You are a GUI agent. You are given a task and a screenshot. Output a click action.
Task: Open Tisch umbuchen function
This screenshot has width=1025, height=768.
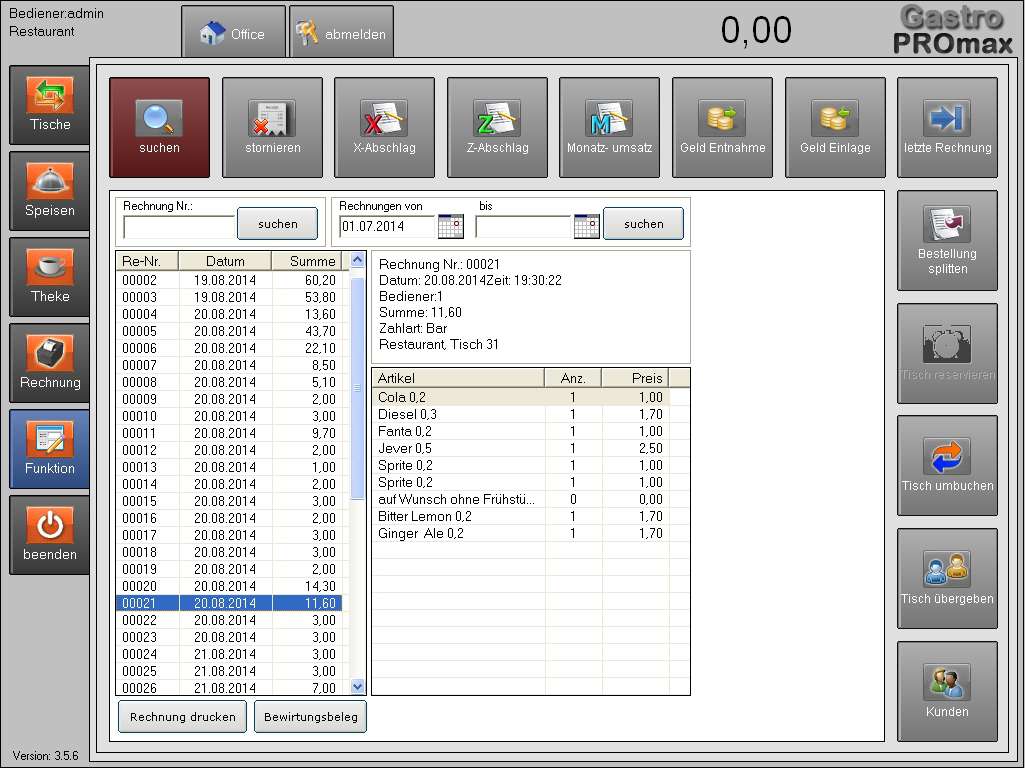pos(948,466)
